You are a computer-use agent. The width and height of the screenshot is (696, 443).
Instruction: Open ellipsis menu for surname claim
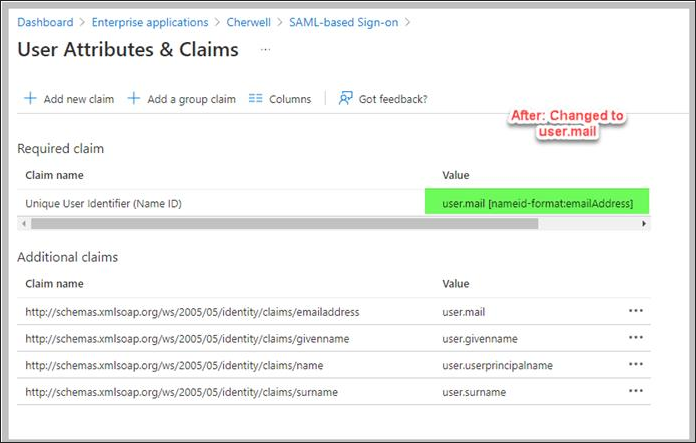pyautogui.click(x=635, y=392)
